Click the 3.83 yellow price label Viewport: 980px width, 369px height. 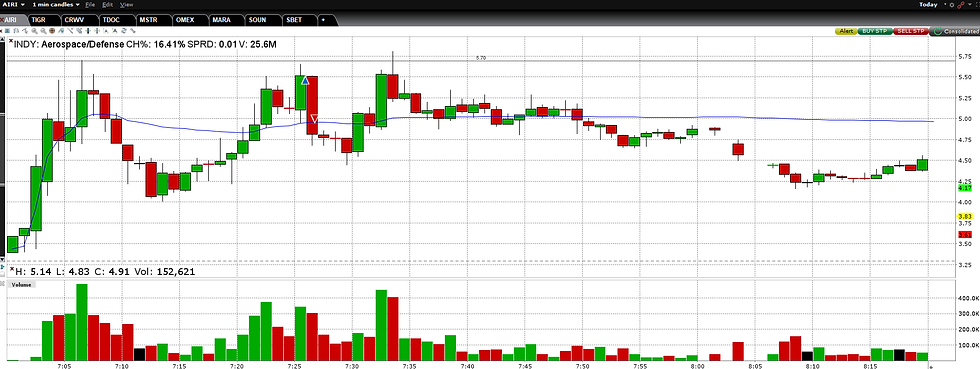(x=964, y=216)
